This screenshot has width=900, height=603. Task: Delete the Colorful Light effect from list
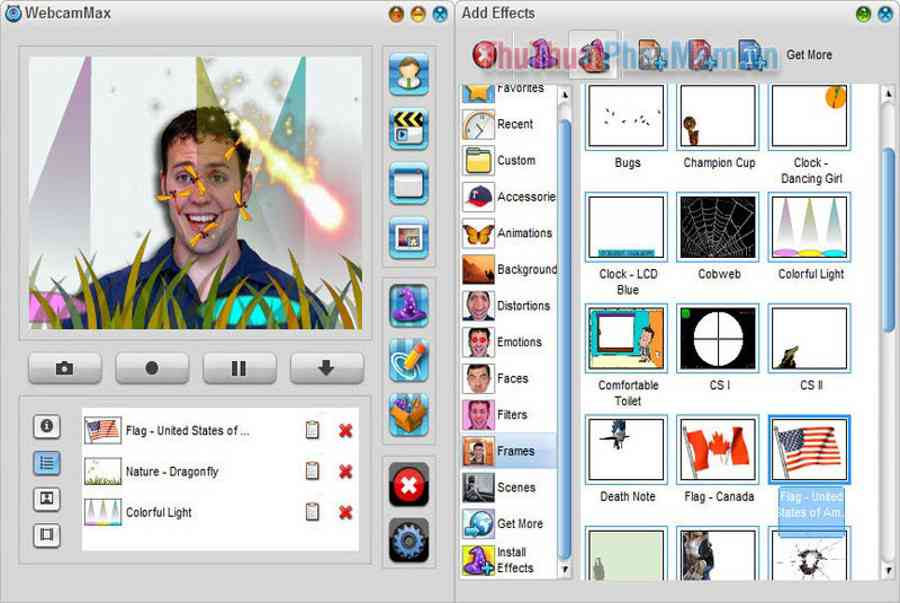tap(345, 512)
